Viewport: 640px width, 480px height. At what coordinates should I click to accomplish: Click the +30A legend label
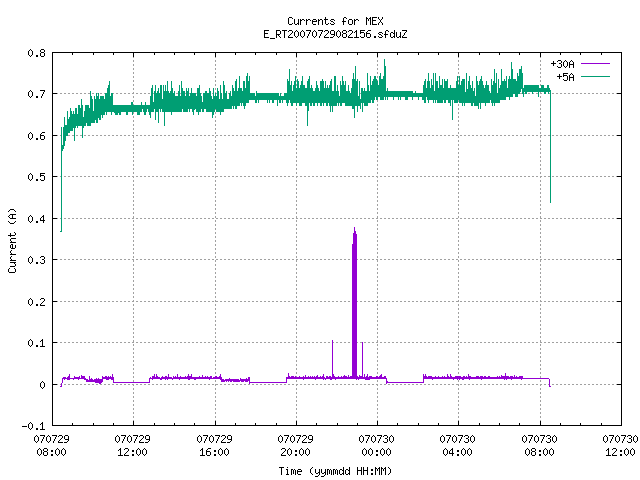(562, 64)
